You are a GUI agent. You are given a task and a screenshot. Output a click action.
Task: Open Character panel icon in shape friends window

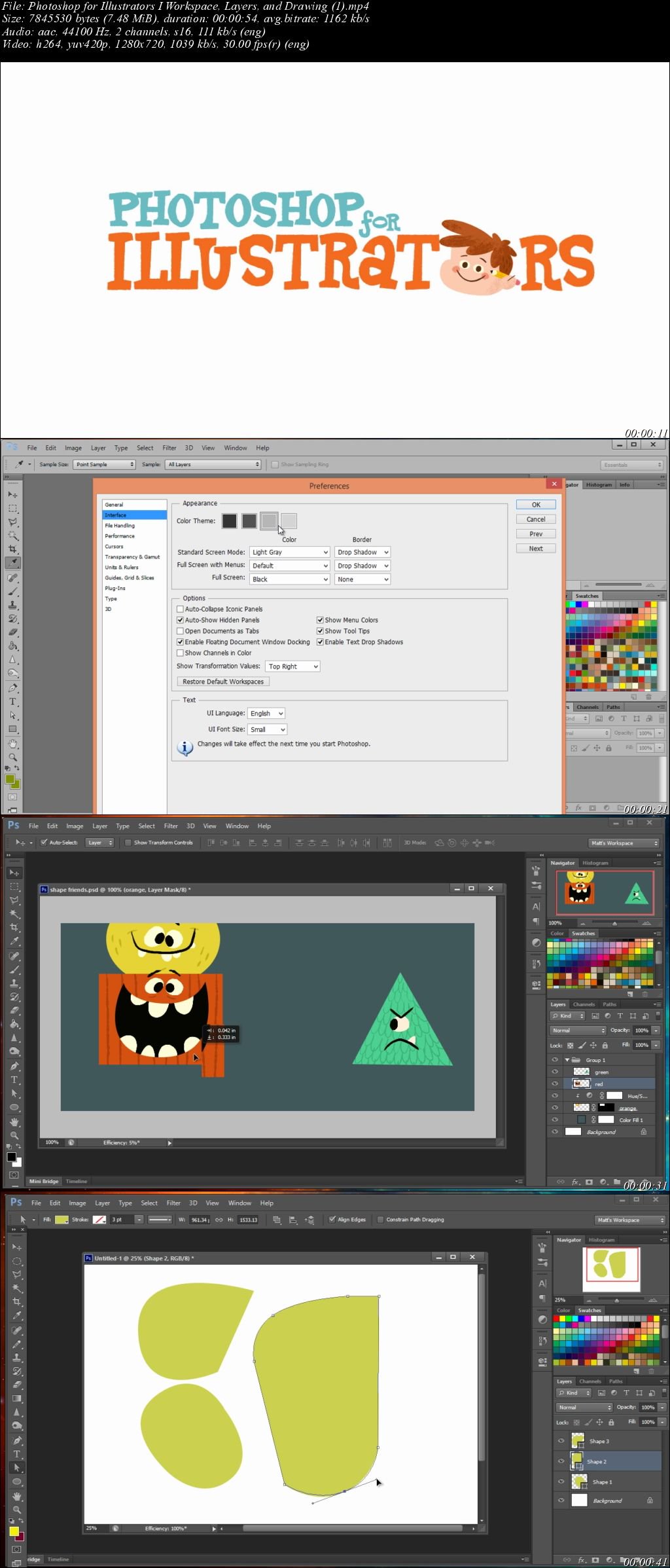point(536,907)
